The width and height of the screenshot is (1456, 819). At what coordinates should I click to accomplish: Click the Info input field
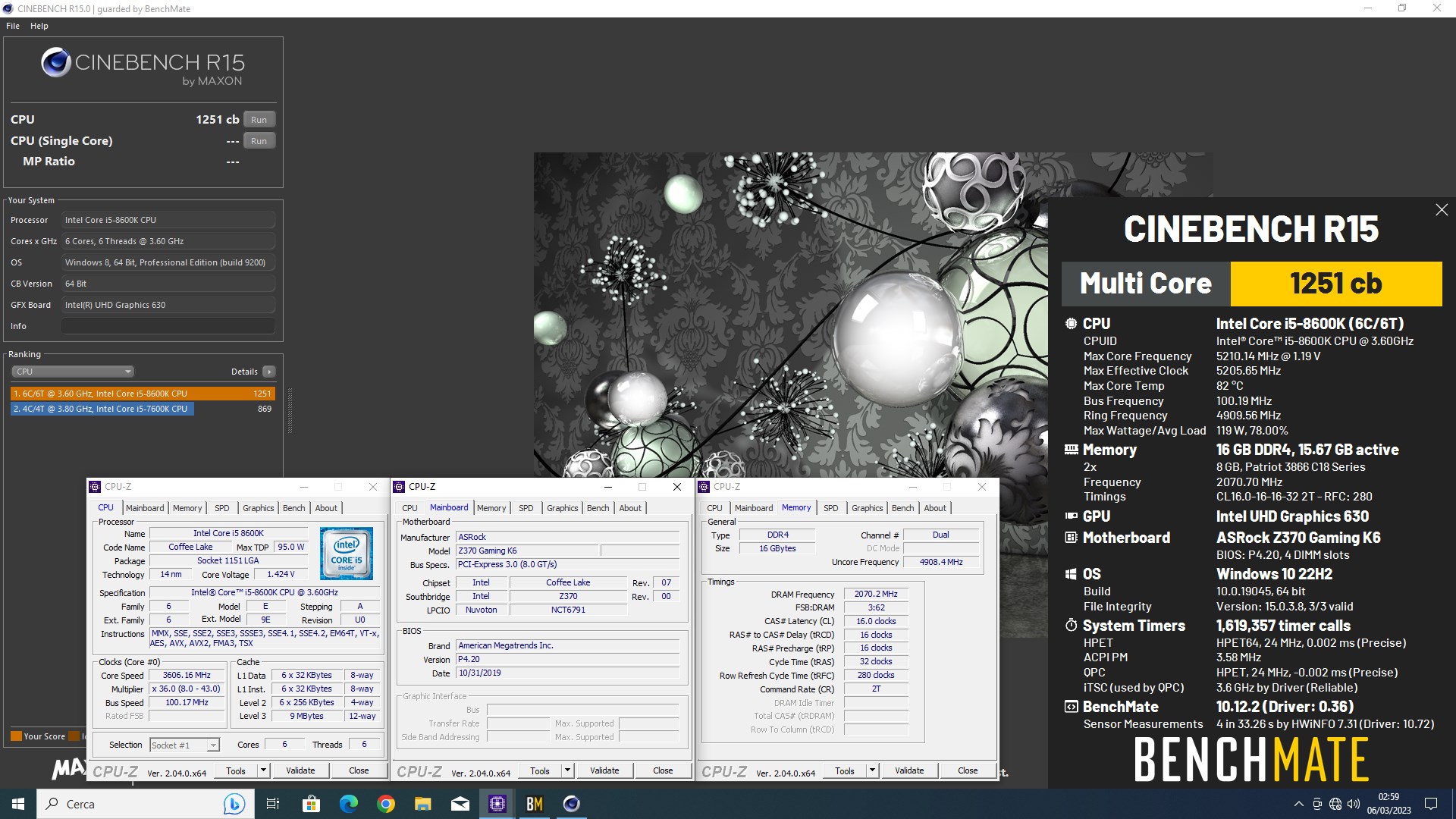[168, 326]
